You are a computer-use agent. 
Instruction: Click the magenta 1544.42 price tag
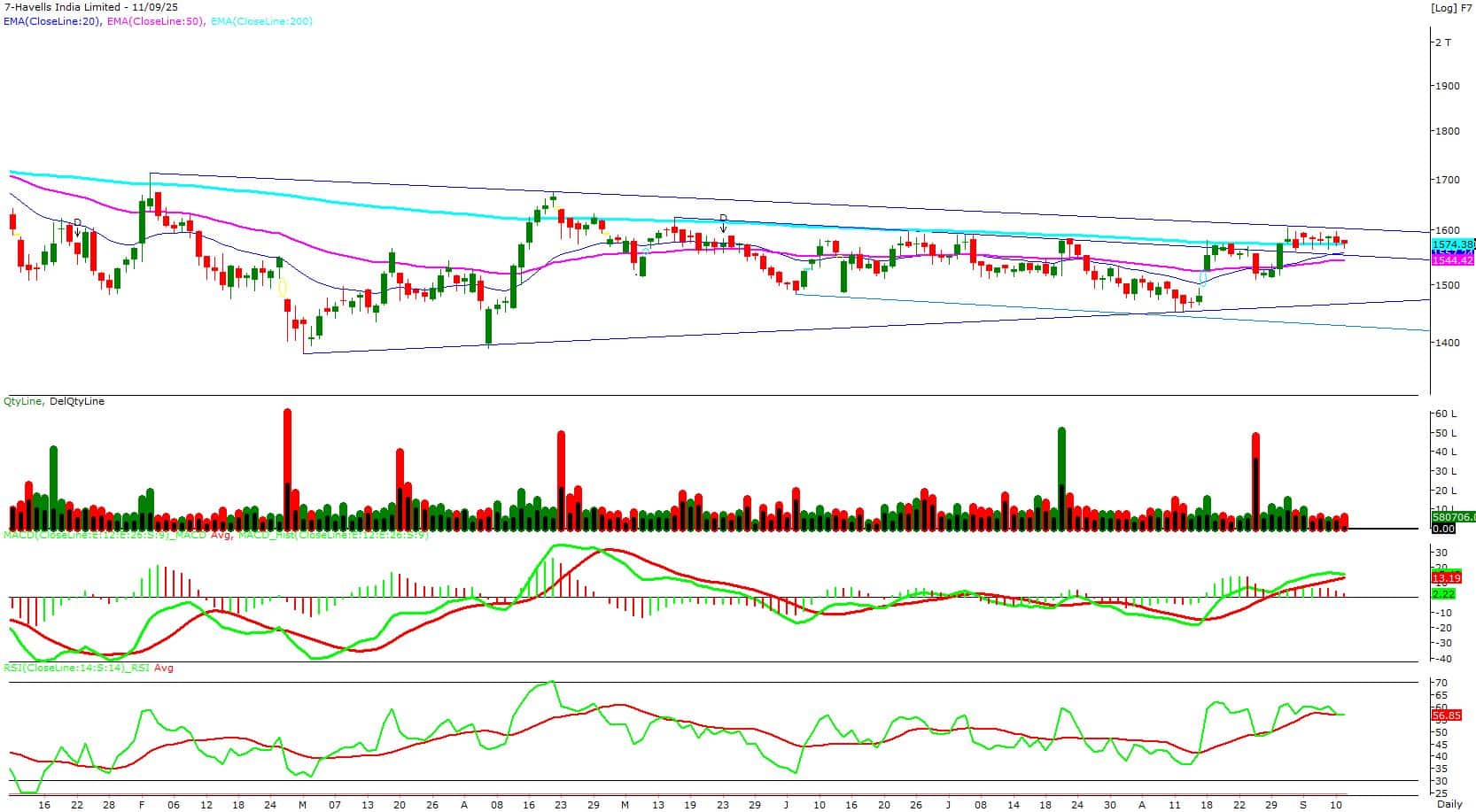1452,260
